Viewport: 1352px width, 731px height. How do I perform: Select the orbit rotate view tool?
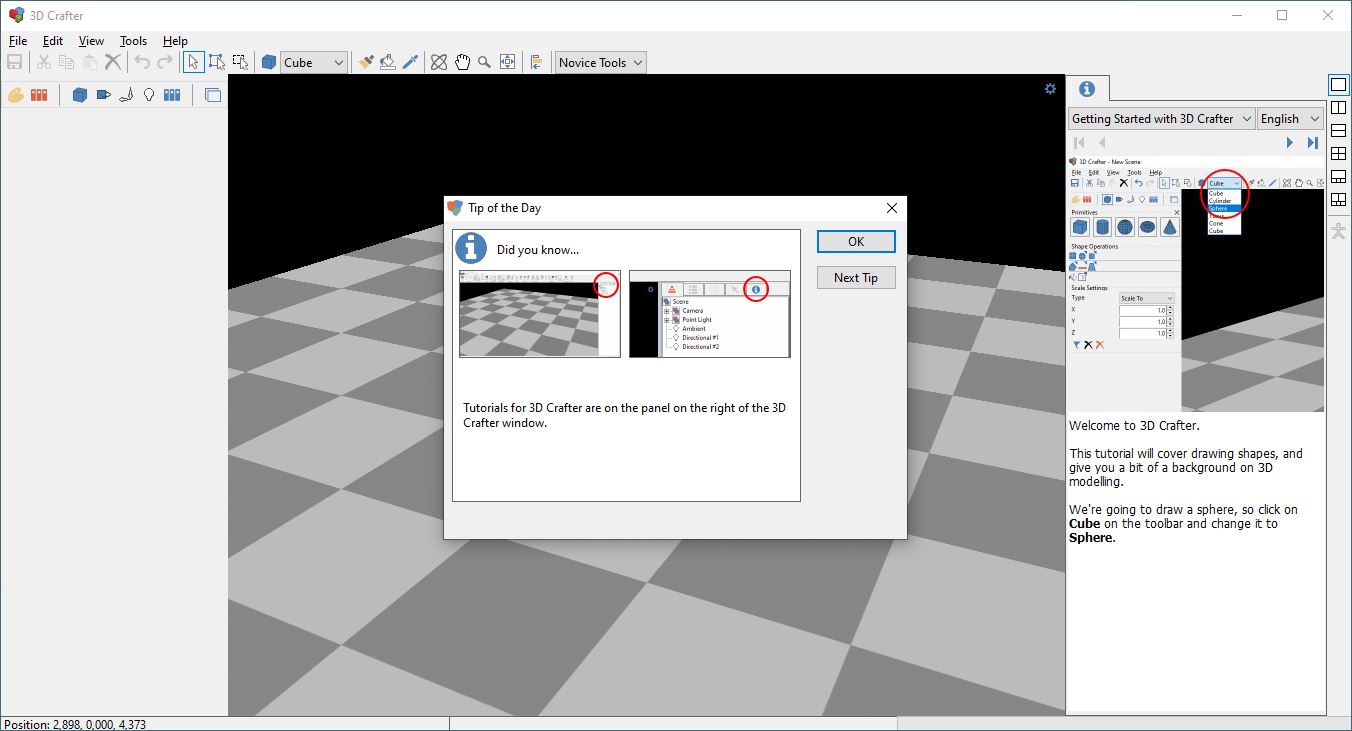pyautogui.click(x=439, y=62)
